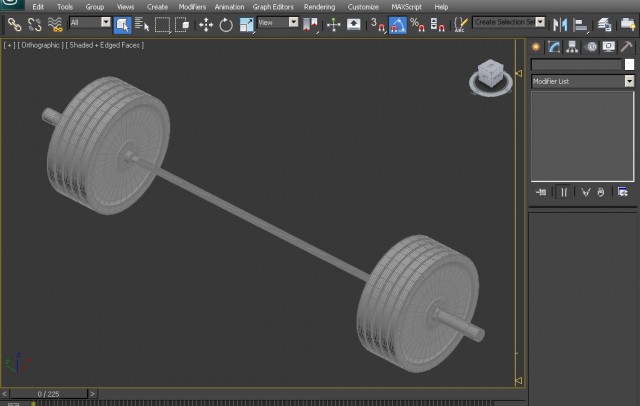Open the Animation menu
Screen dimensions: 640x406
click(x=229, y=7)
